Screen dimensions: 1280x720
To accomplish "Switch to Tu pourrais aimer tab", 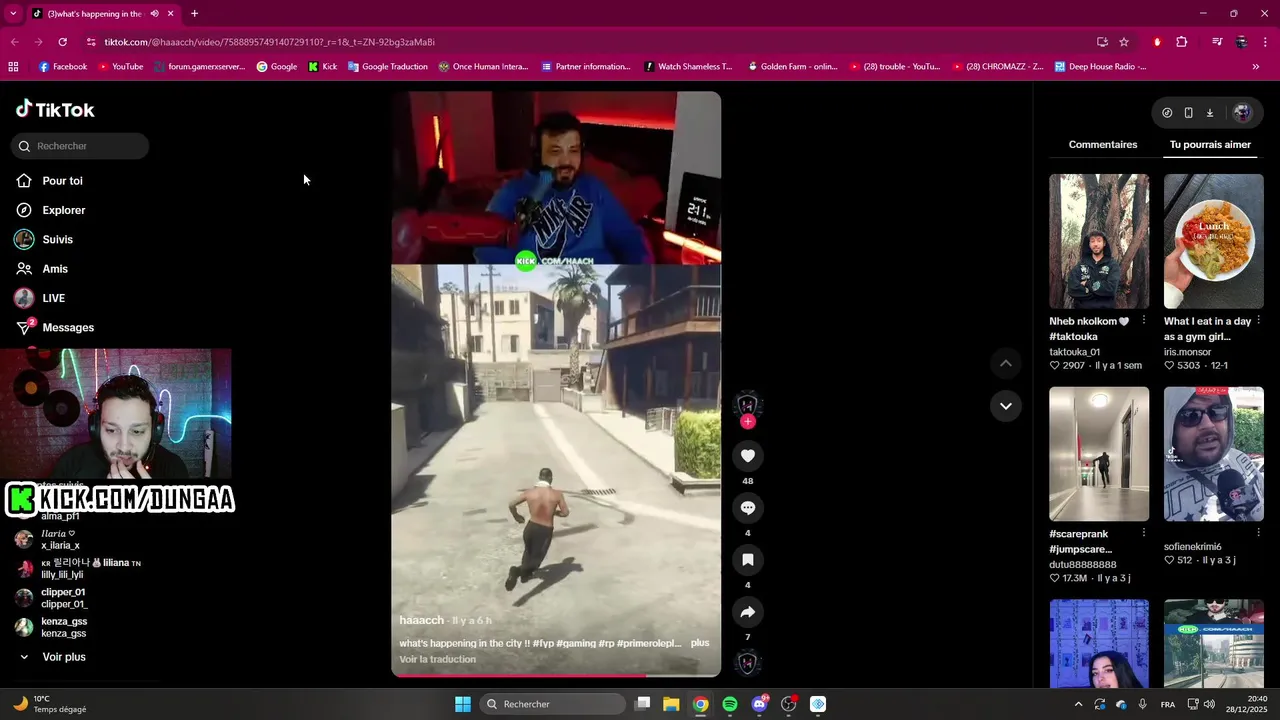I will [1210, 145].
